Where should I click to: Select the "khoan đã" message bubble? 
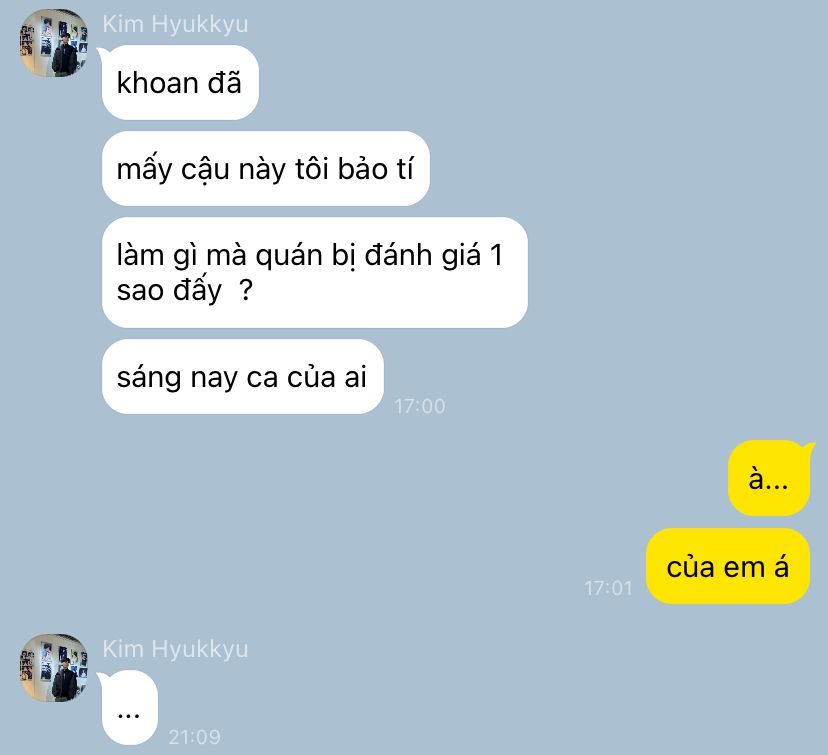coord(180,82)
